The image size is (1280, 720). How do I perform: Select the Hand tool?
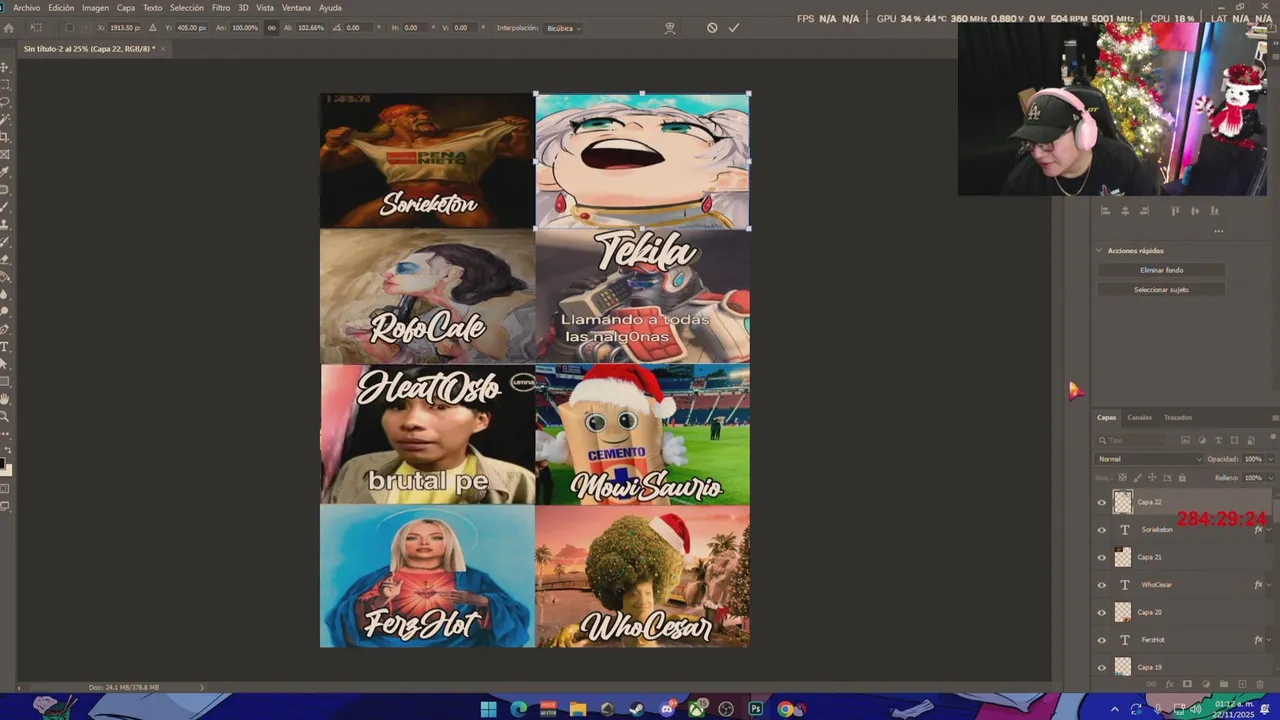click(x=5, y=399)
